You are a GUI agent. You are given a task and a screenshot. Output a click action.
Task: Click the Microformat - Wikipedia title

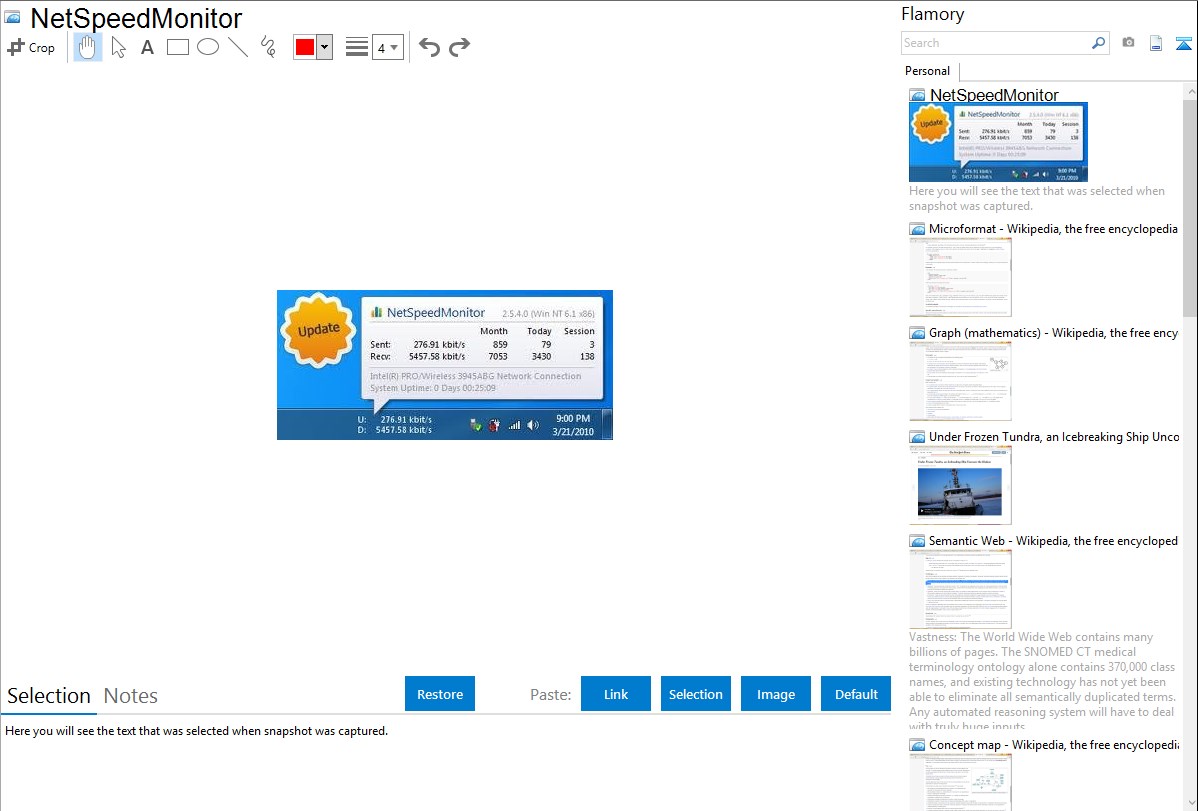click(x=1053, y=229)
